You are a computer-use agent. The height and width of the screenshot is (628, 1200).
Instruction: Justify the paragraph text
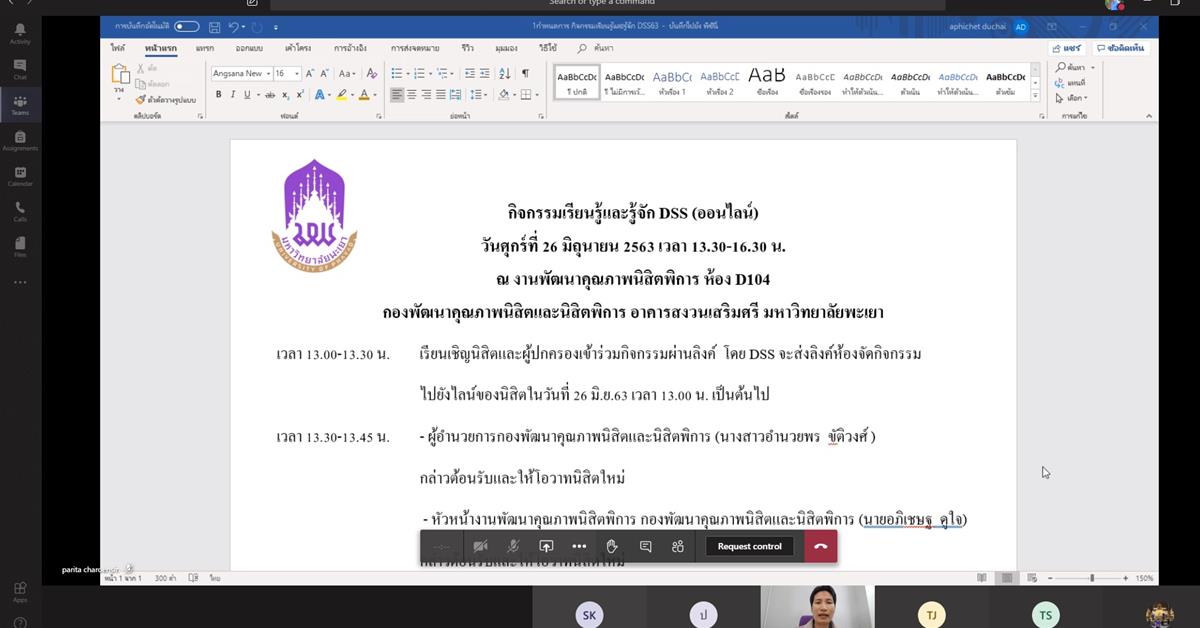(441, 95)
